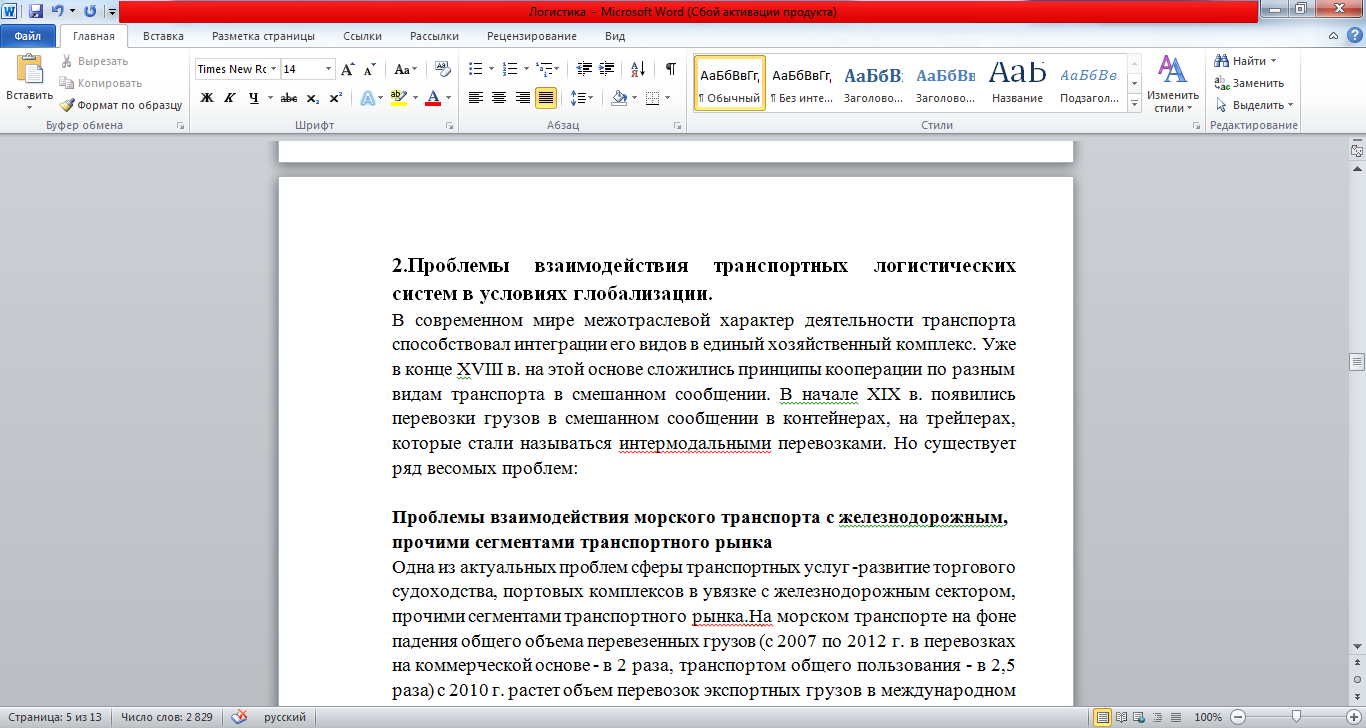Open spell check status icon in status bar
Viewport: 1366px width, 728px height.
pyautogui.click(x=239, y=717)
